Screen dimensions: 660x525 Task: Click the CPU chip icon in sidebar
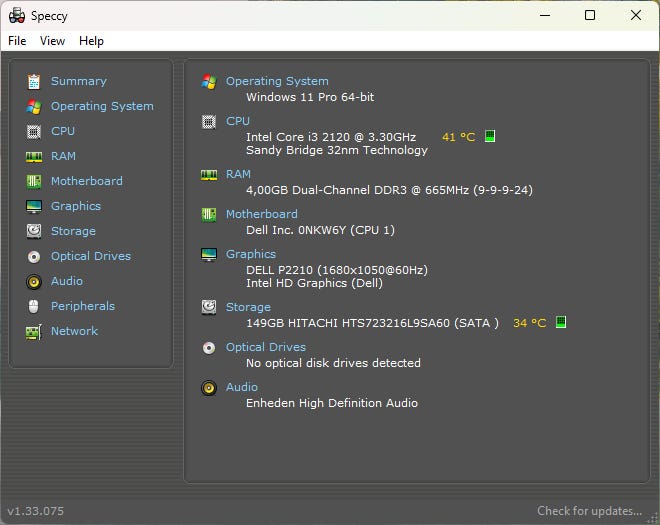pos(34,131)
